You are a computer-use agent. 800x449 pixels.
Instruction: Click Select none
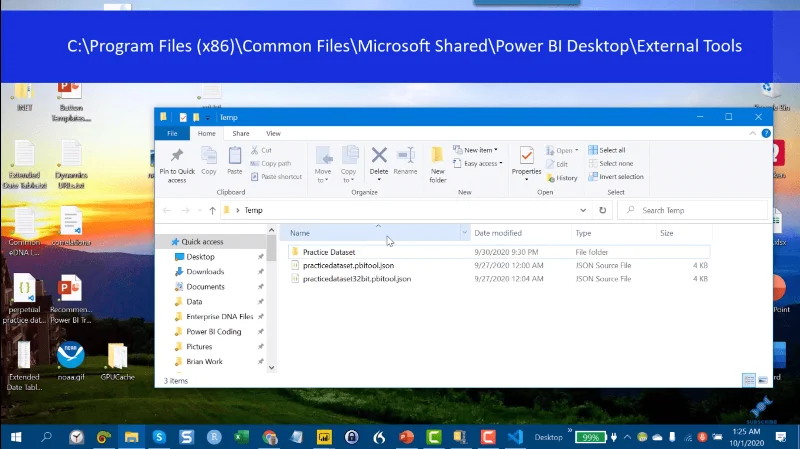[x=611, y=163]
